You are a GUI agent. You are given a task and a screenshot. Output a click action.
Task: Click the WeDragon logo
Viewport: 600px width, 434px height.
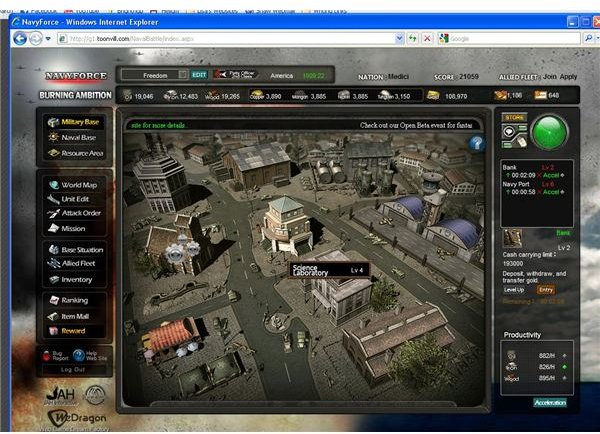click(77, 418)
